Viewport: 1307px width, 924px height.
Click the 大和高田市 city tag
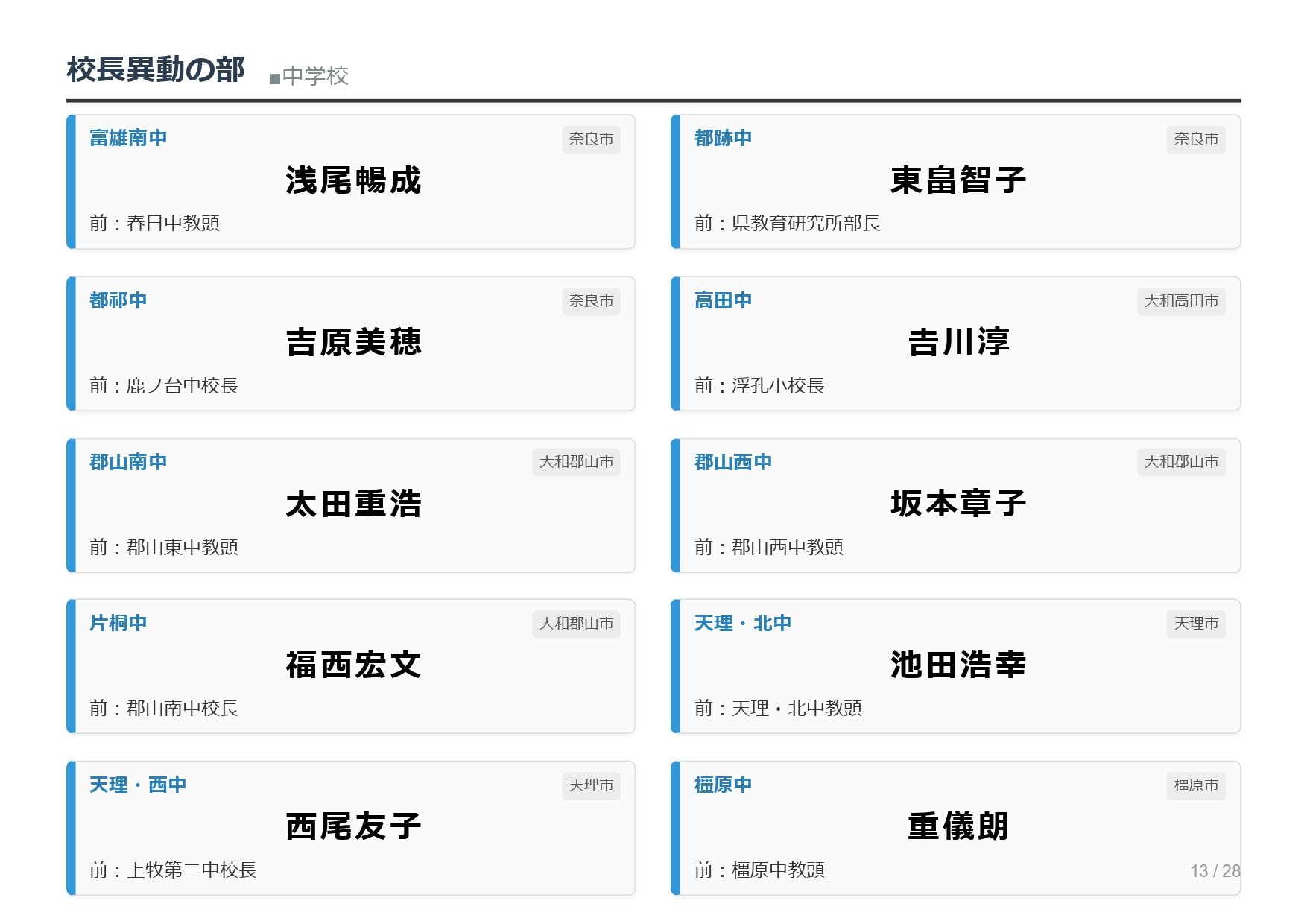(1181, 301)
